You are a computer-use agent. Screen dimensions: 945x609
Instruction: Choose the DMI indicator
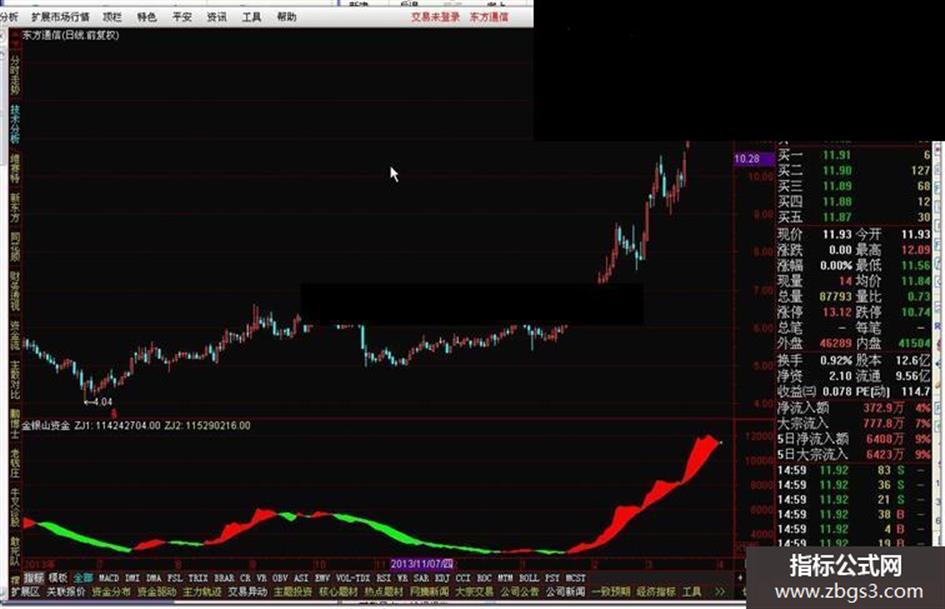point(132,578)
